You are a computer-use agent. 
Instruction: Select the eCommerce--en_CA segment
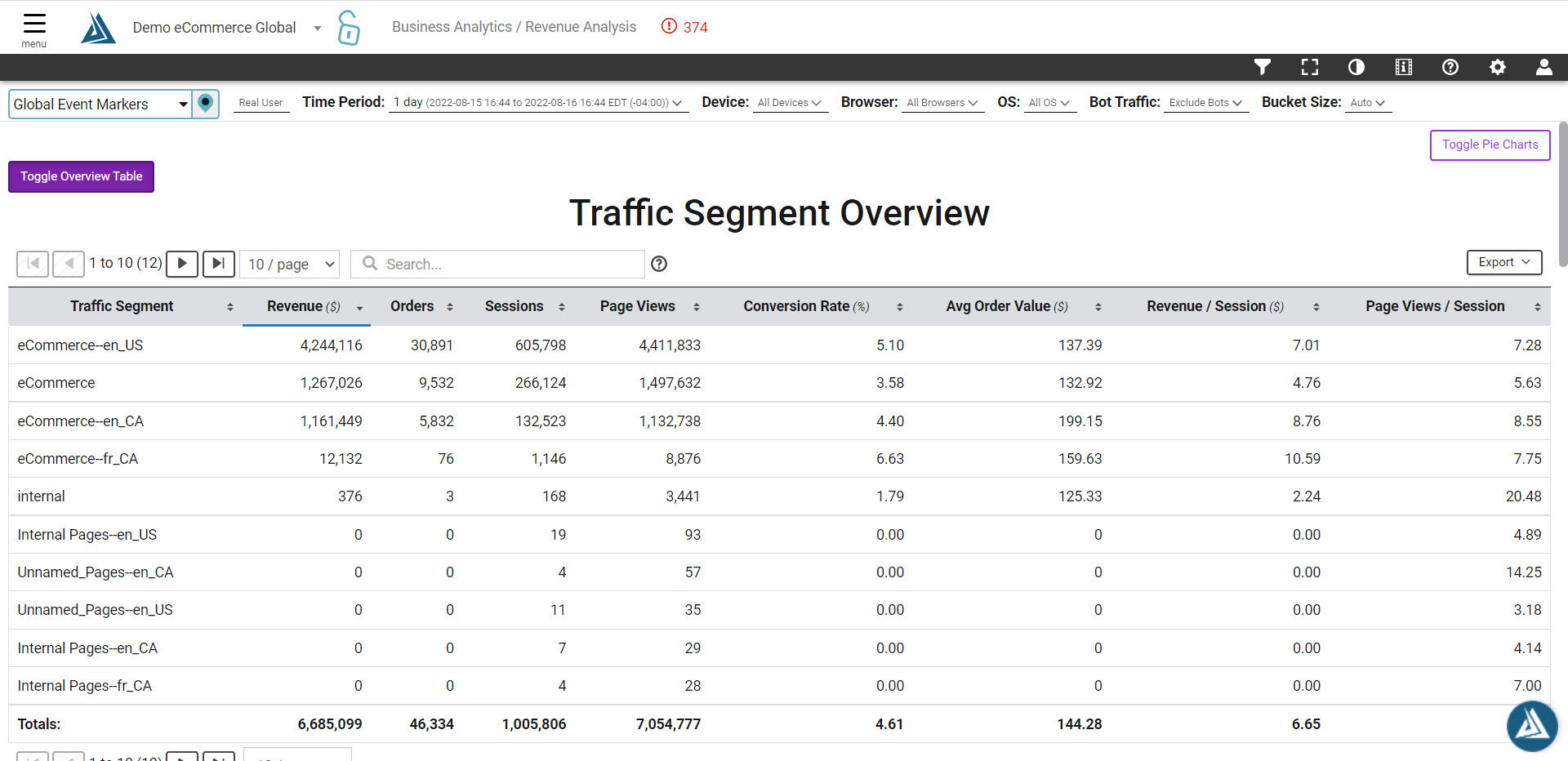click(81, 421)
